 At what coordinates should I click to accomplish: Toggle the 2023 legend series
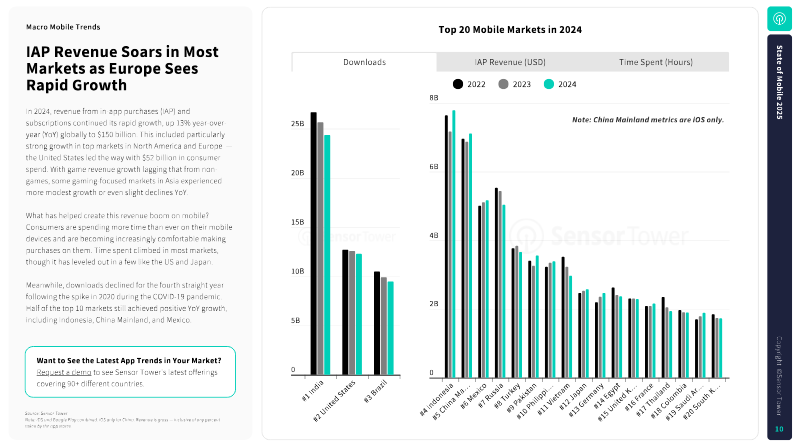tap(514, 84)
